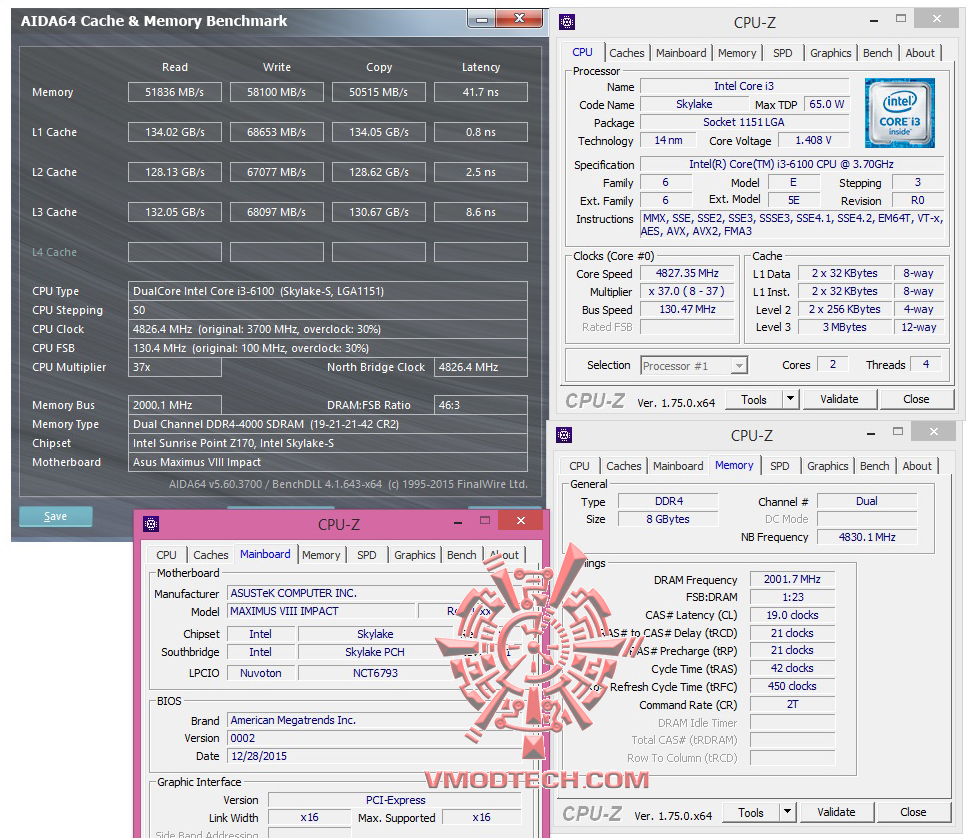The height and width of the screenshot is (838, 978).
Task: Minimize the AIDA64 benchmark window
Action: [x=482, y=20]
